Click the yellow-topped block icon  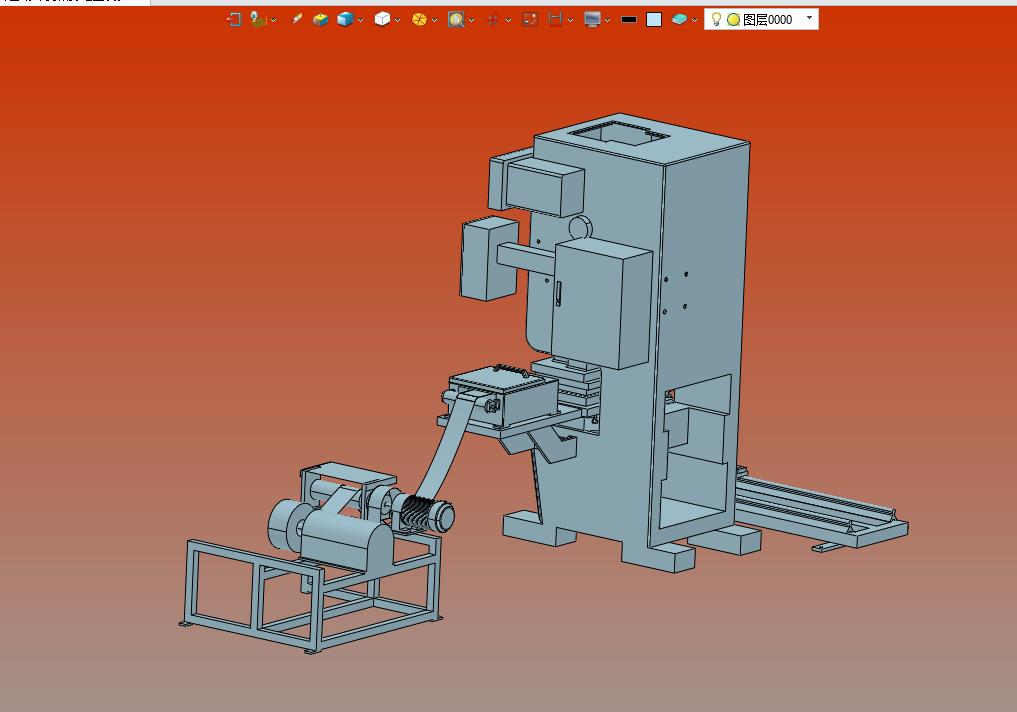[x=320, y=19]
